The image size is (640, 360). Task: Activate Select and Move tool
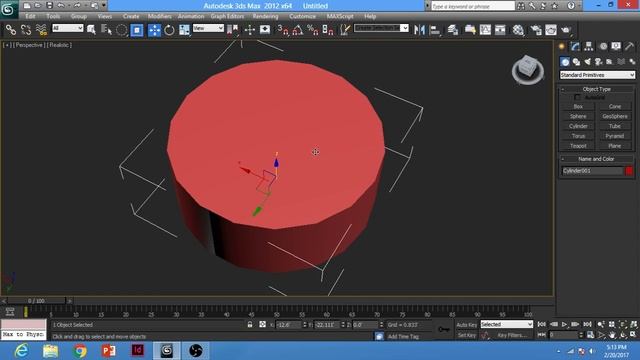click(154, 30)
